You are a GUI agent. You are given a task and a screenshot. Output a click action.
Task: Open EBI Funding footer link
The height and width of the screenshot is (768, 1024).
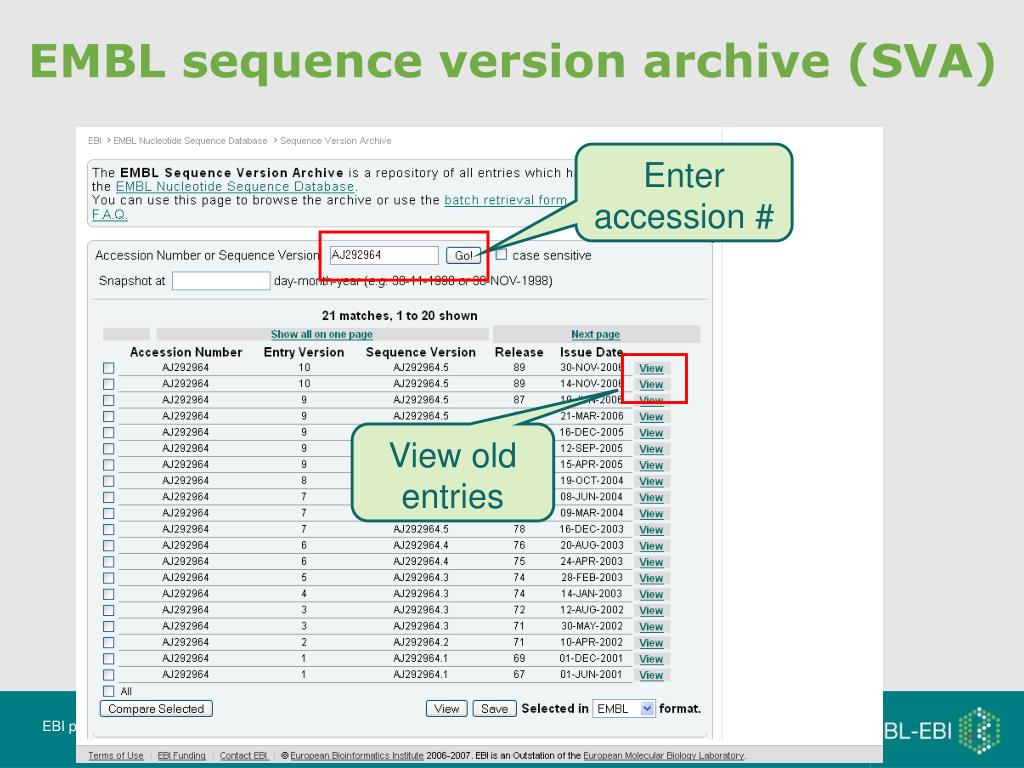(x=182, y=756)
